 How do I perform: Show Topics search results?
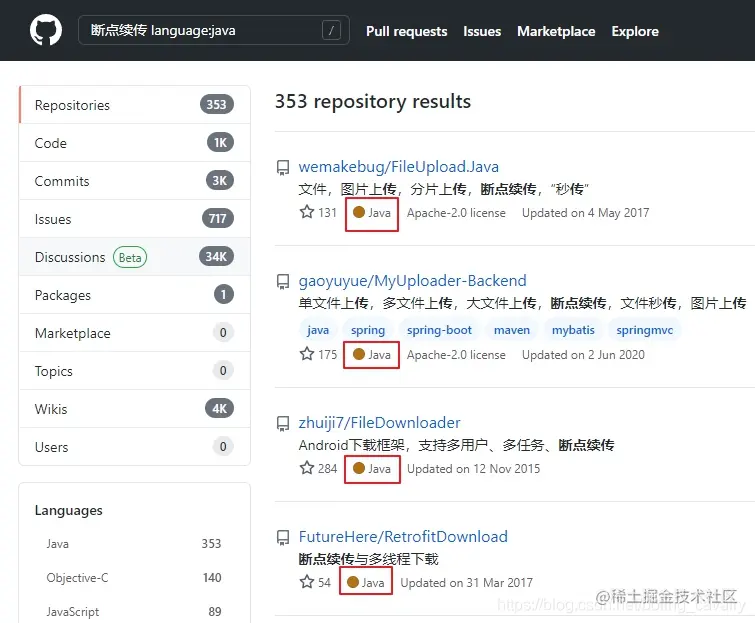click(135, 371)
